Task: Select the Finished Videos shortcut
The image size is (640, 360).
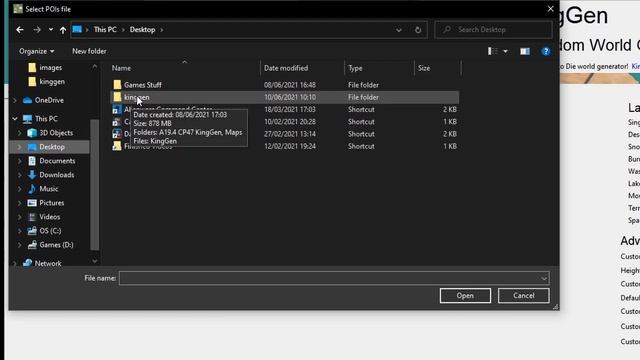Action: tap(284, 146)
